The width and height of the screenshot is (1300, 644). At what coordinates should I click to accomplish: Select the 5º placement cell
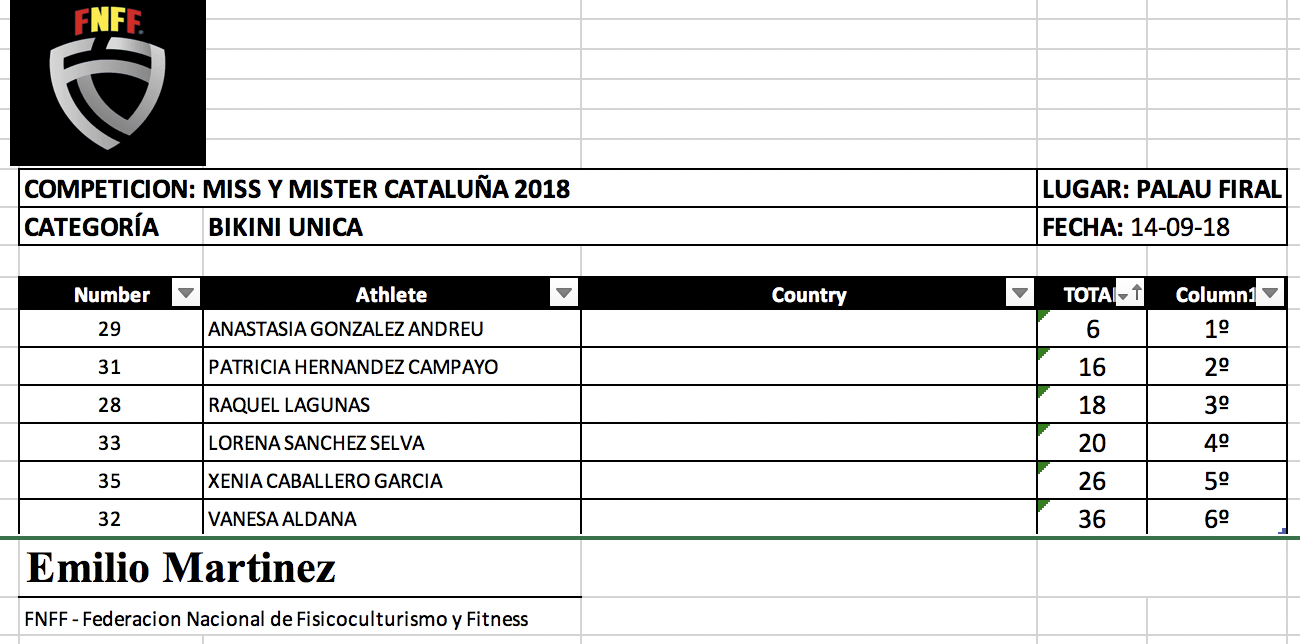pos(1216,481)
